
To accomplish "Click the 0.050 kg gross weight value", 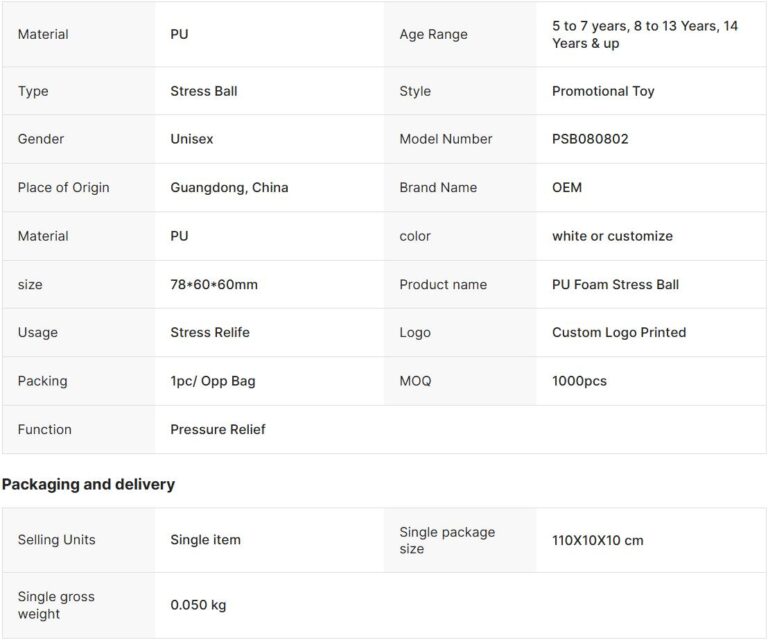I will (199, 605).
